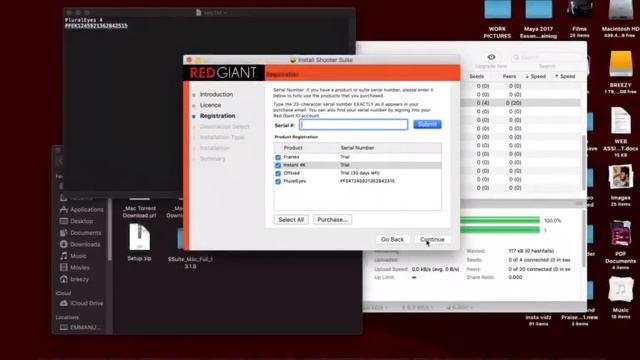
Task: Open the Music desktop folder
Action: (620, 298)
